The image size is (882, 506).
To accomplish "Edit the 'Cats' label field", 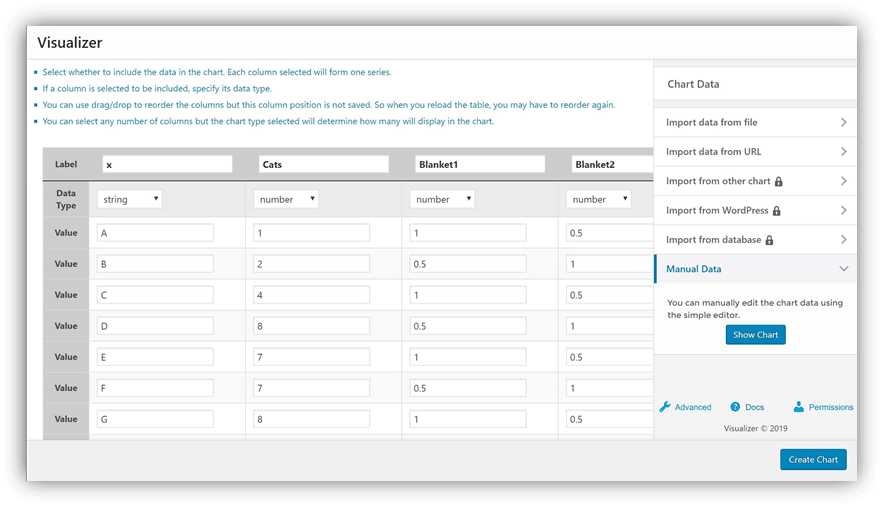I will tap(323, 164).
